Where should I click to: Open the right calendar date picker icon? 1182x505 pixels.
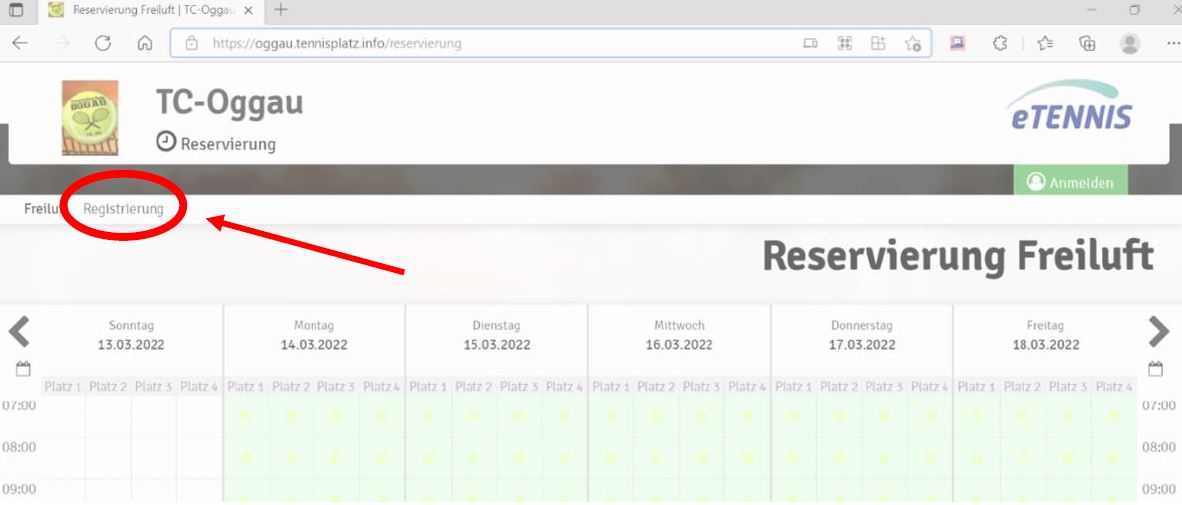[1158, 368]
